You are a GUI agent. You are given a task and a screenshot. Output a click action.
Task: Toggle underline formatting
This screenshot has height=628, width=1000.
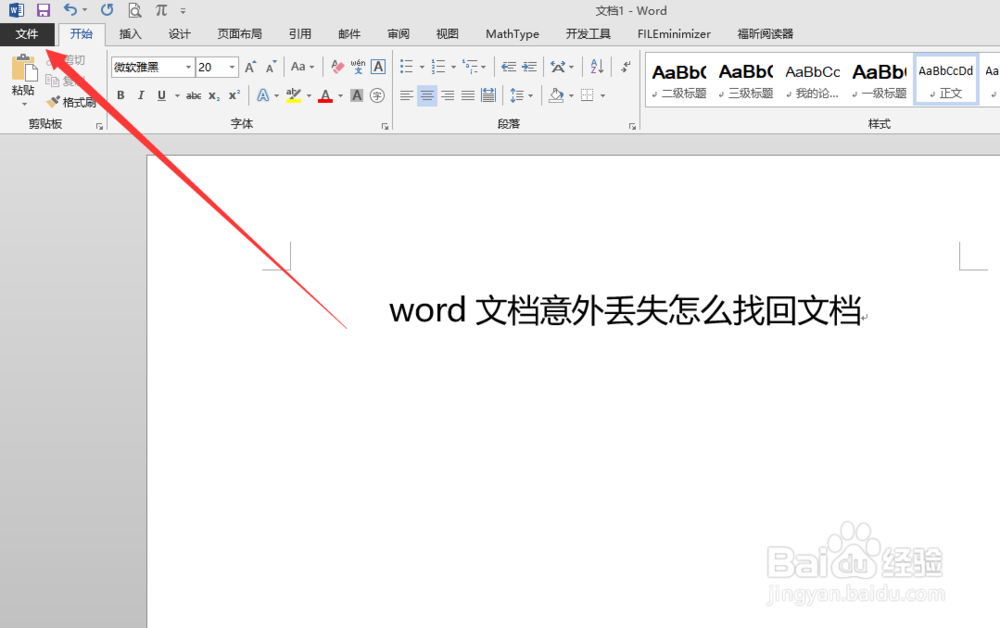[161, 95]
